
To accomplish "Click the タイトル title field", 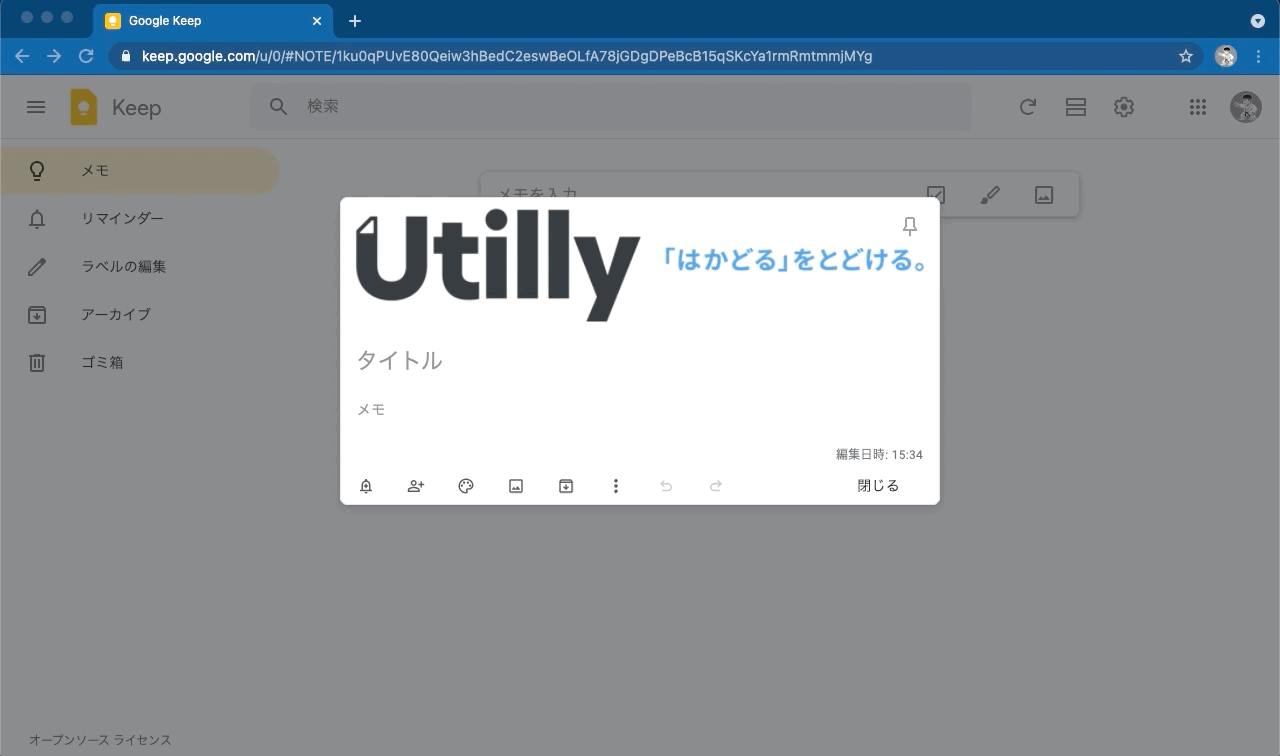I will click(640, 360).
